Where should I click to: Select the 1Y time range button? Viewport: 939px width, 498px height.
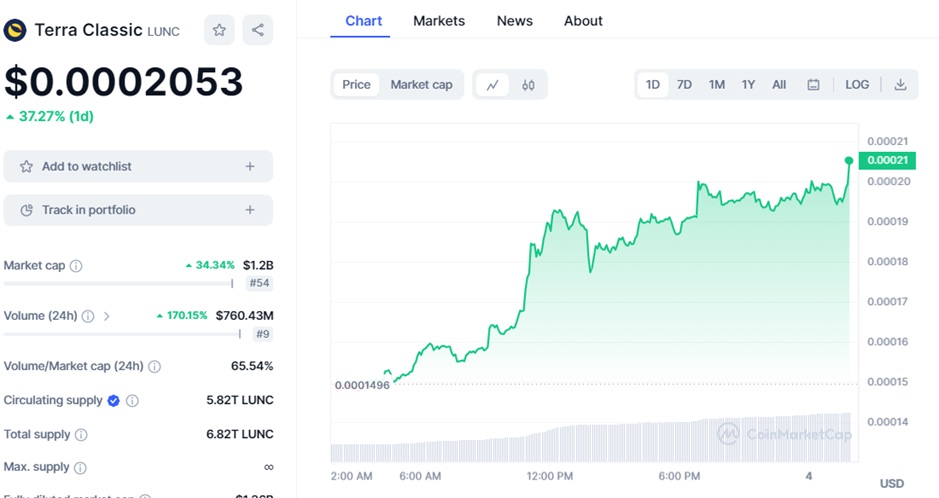(748, 85)
